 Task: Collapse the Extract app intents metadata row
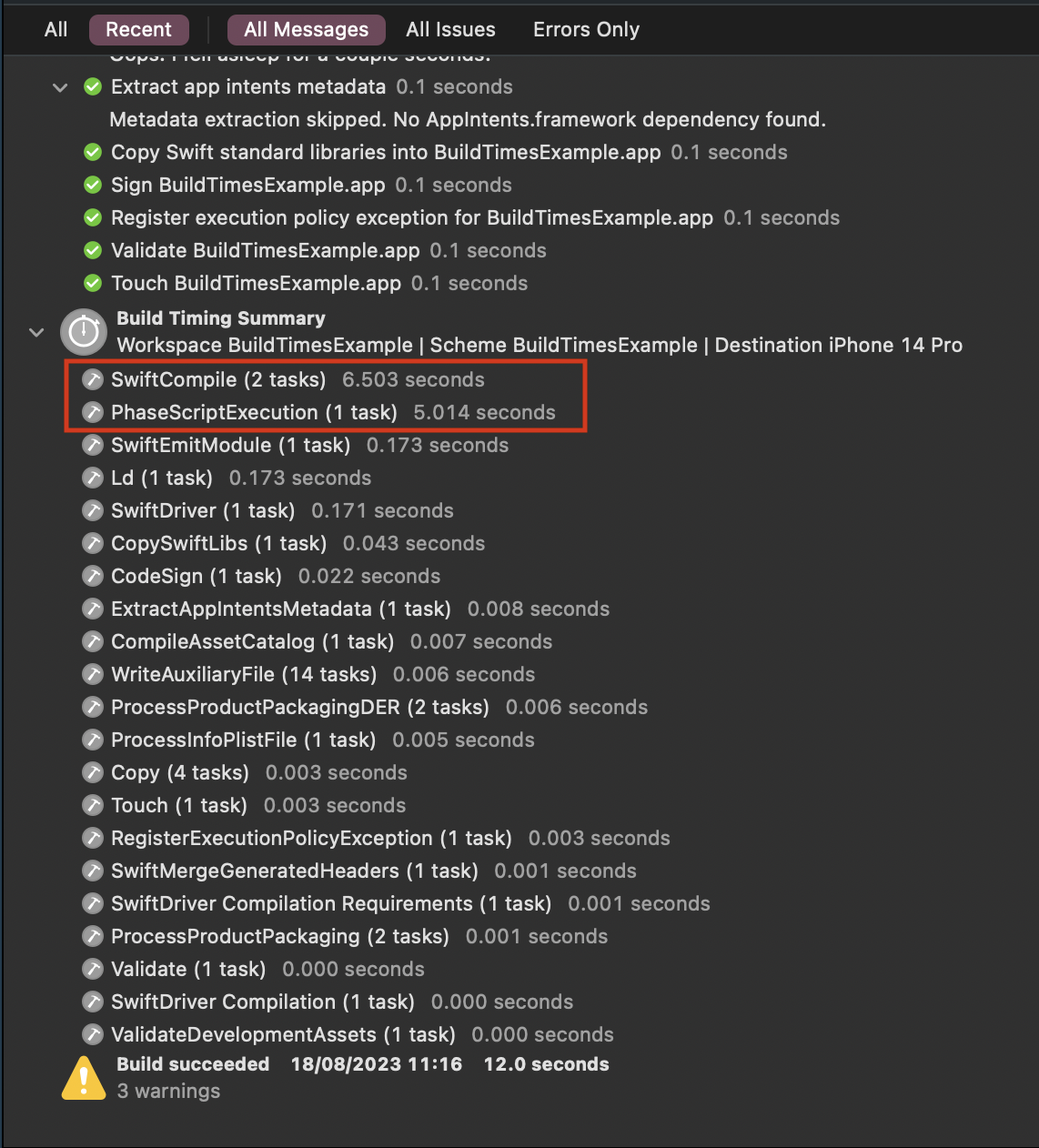pos(60,87)
